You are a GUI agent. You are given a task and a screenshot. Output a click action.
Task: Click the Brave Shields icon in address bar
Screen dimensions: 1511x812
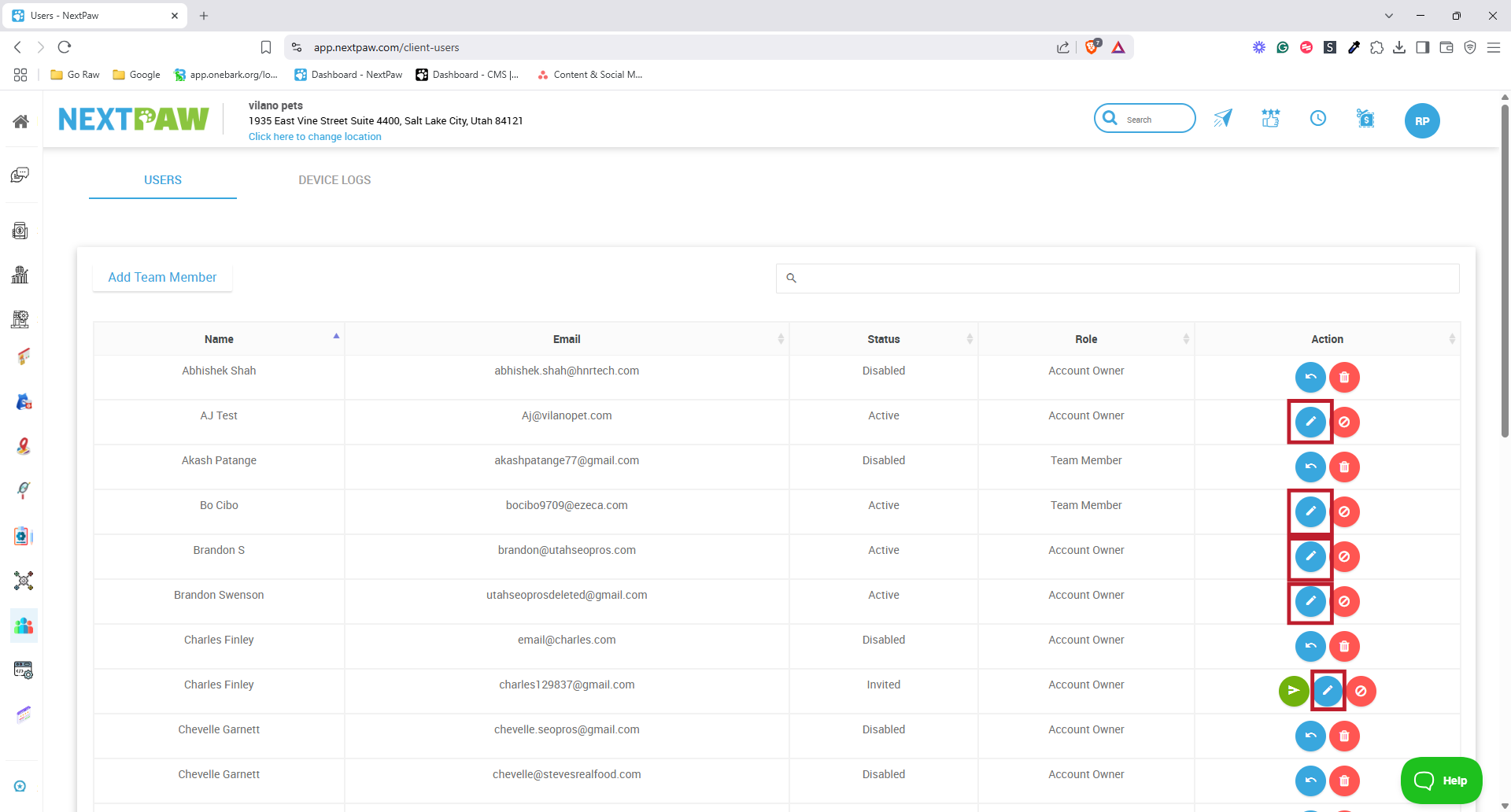click(x=1092, y=47)
